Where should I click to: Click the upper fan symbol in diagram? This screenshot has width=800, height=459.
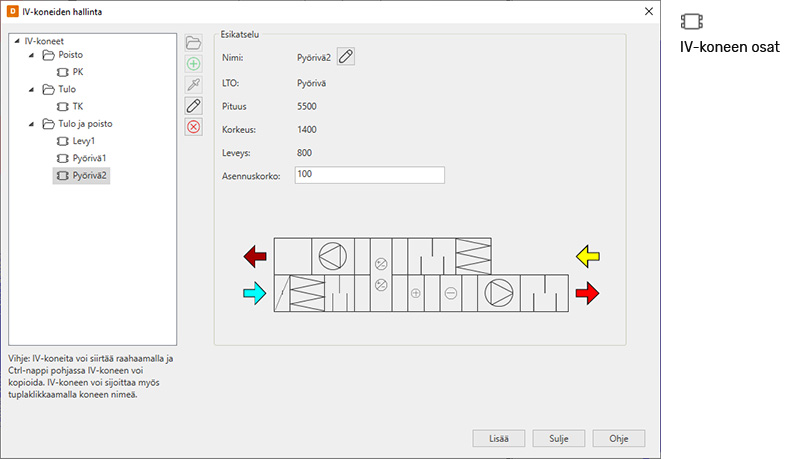pos(329,256)
